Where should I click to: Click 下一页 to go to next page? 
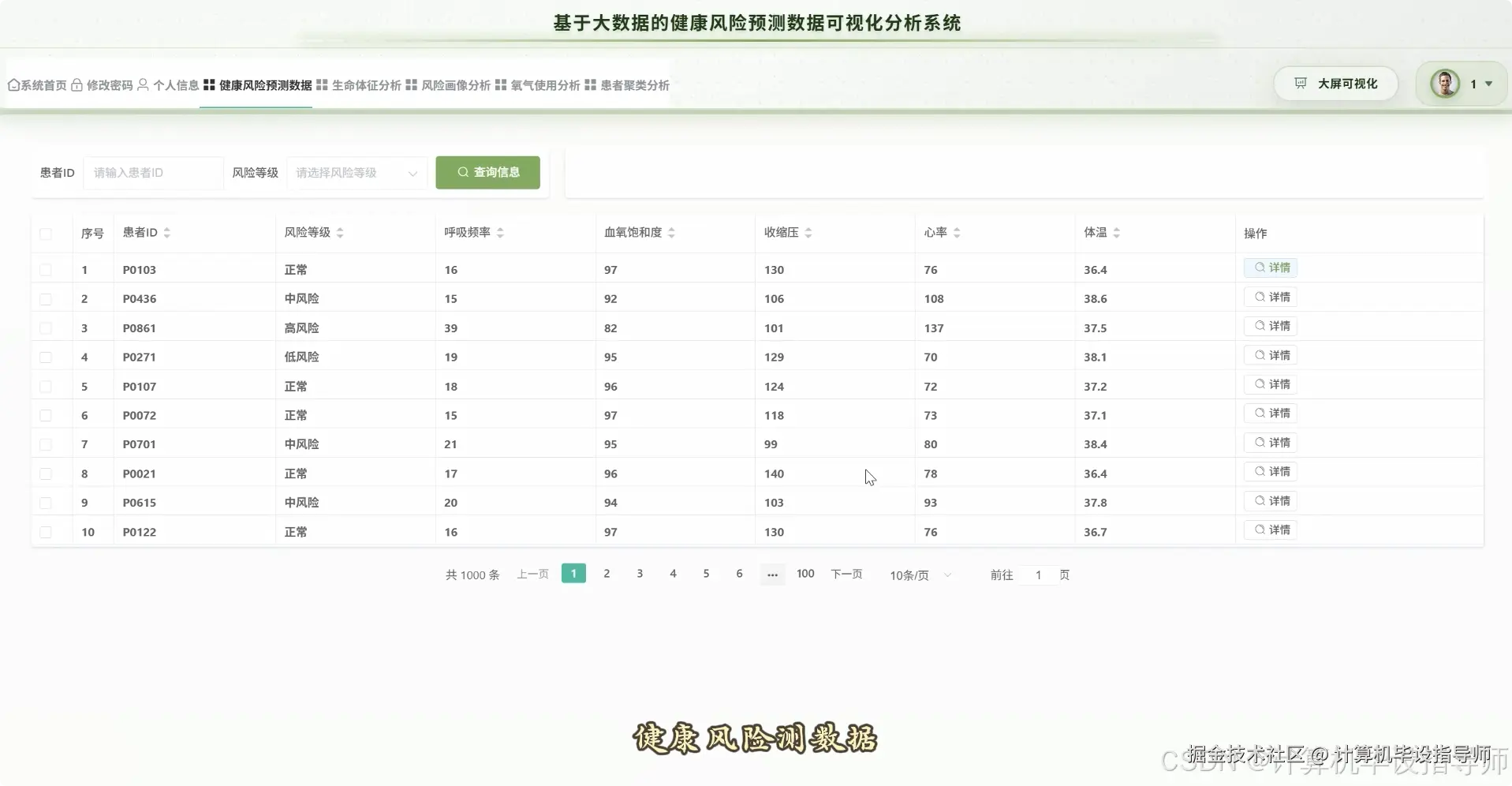(846, 575)
